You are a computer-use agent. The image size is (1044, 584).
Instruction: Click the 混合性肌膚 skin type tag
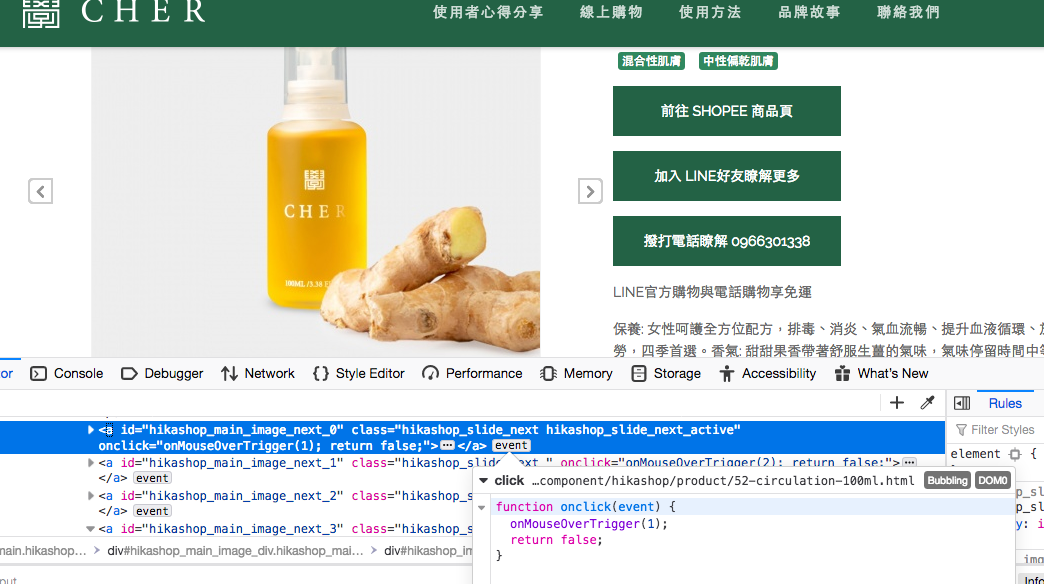pos(651,61)
